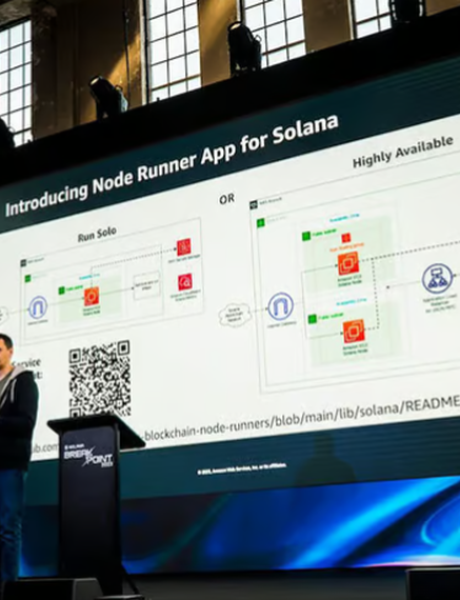460x600 pixels.
Task: Click the "Introducing Node Runner App for Solana" title
Action: [x=171, y=165]
